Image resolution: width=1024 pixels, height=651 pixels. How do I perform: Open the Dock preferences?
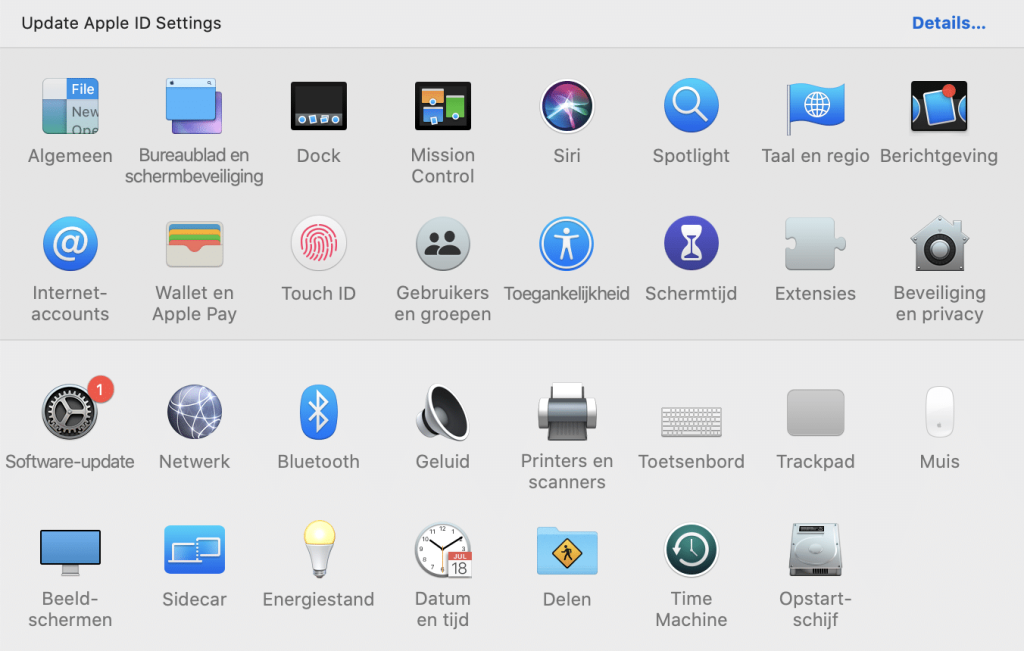[x=319, y=106]
